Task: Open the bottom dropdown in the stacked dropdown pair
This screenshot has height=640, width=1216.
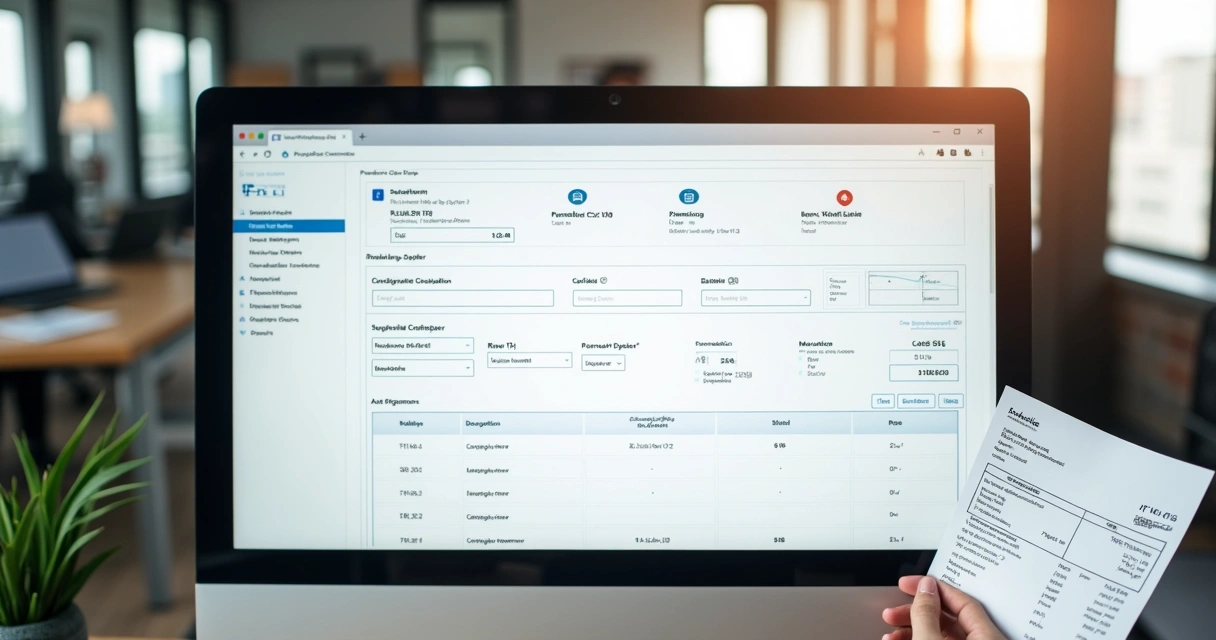Action: (422, 368)
